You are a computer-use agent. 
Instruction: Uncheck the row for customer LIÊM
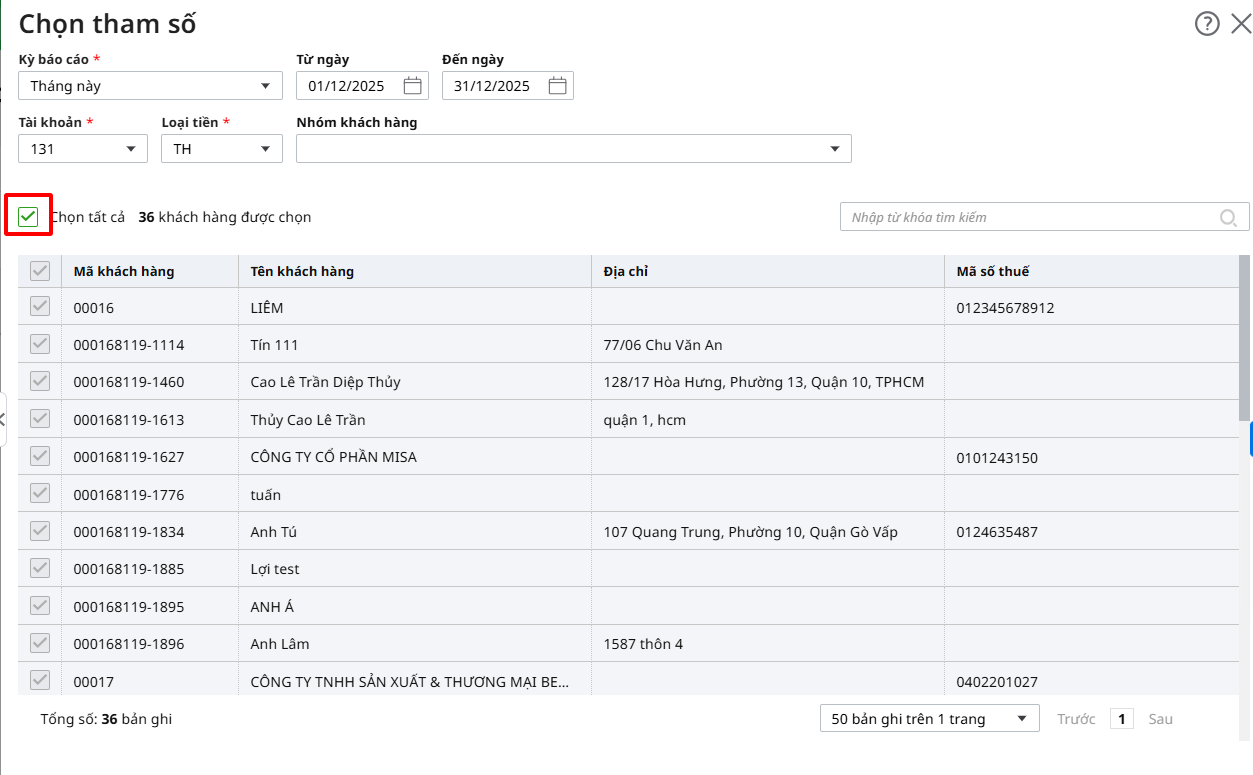click(x=40, y=307)
